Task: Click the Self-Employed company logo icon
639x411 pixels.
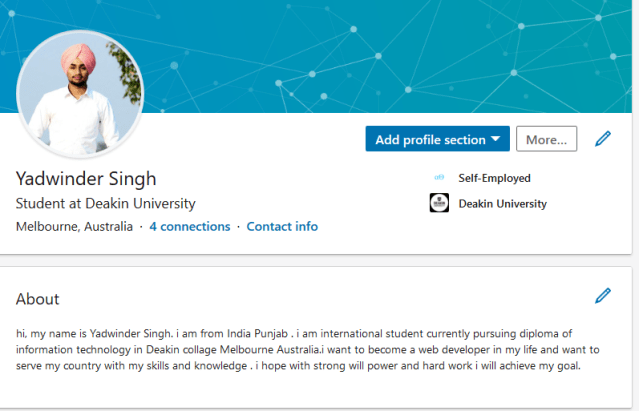Action: tap(439, 178)
